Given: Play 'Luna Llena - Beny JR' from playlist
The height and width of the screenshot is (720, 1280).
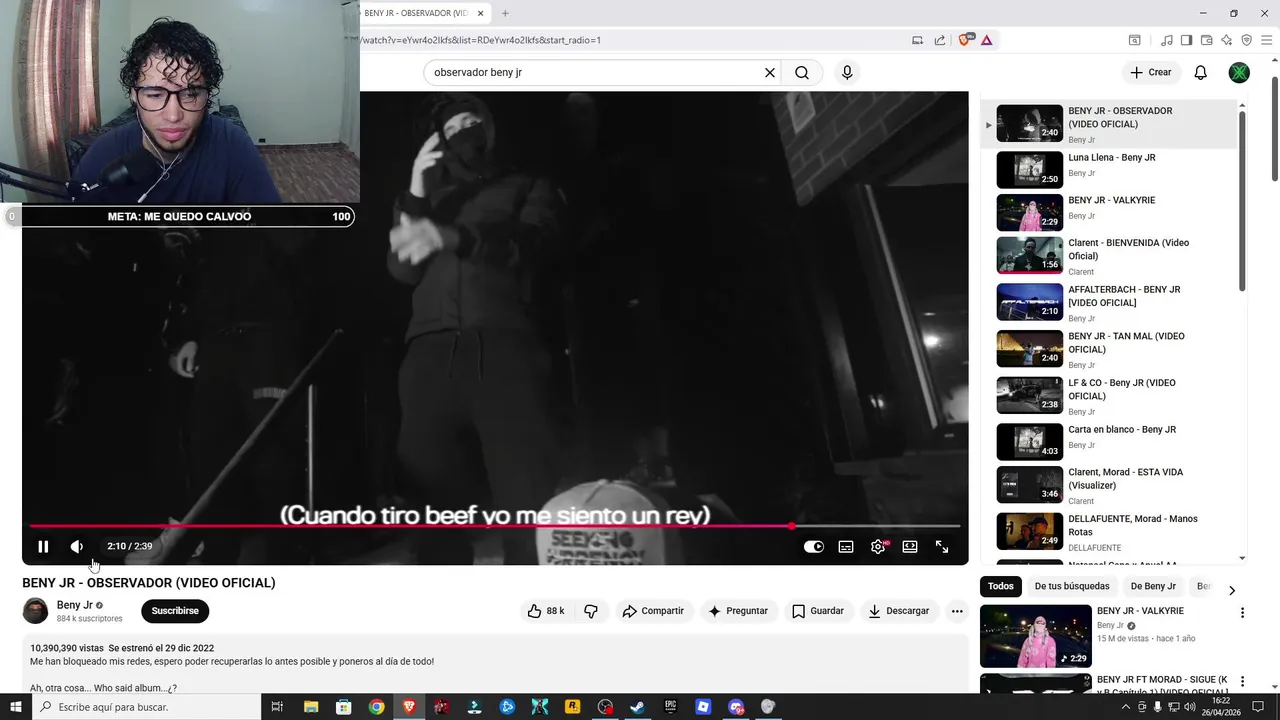Looking at the screenshot, I should 1108,170.
